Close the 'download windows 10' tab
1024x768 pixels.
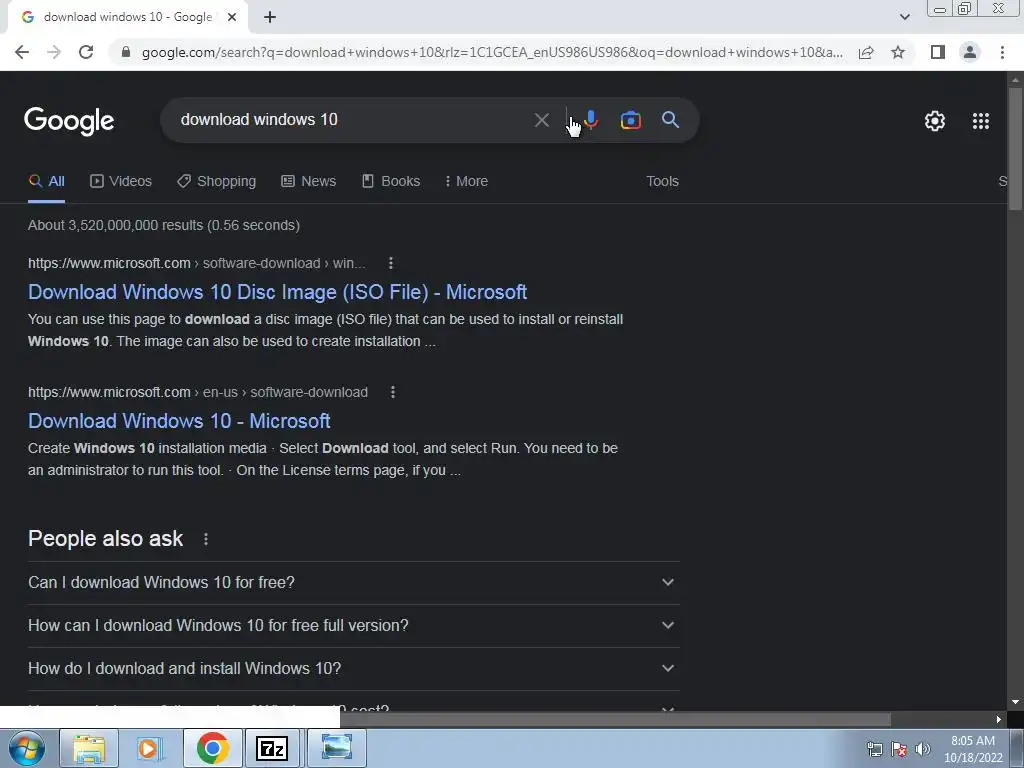pyautogui.click(x=232, y=18)
